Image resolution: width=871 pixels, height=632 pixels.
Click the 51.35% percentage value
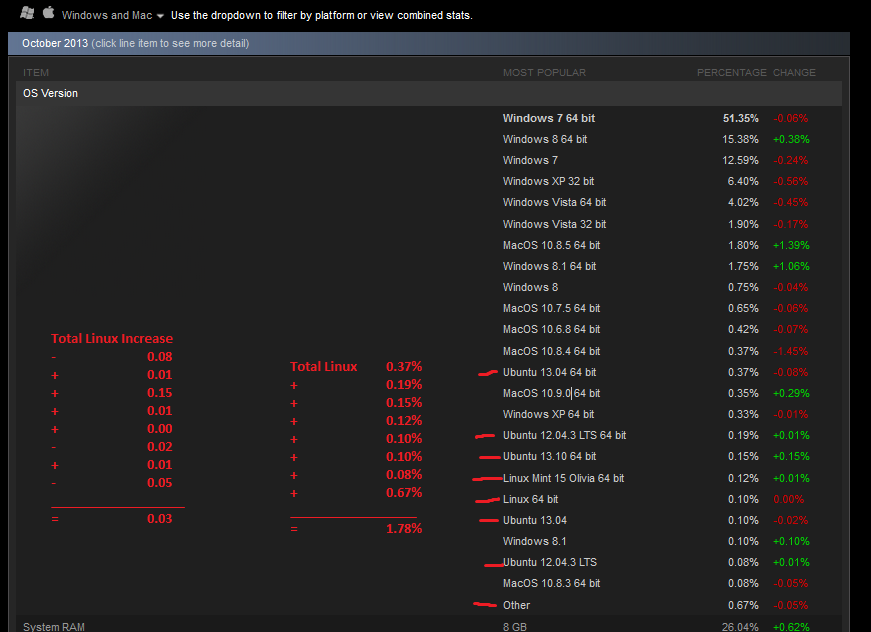(x=740, y=118)
